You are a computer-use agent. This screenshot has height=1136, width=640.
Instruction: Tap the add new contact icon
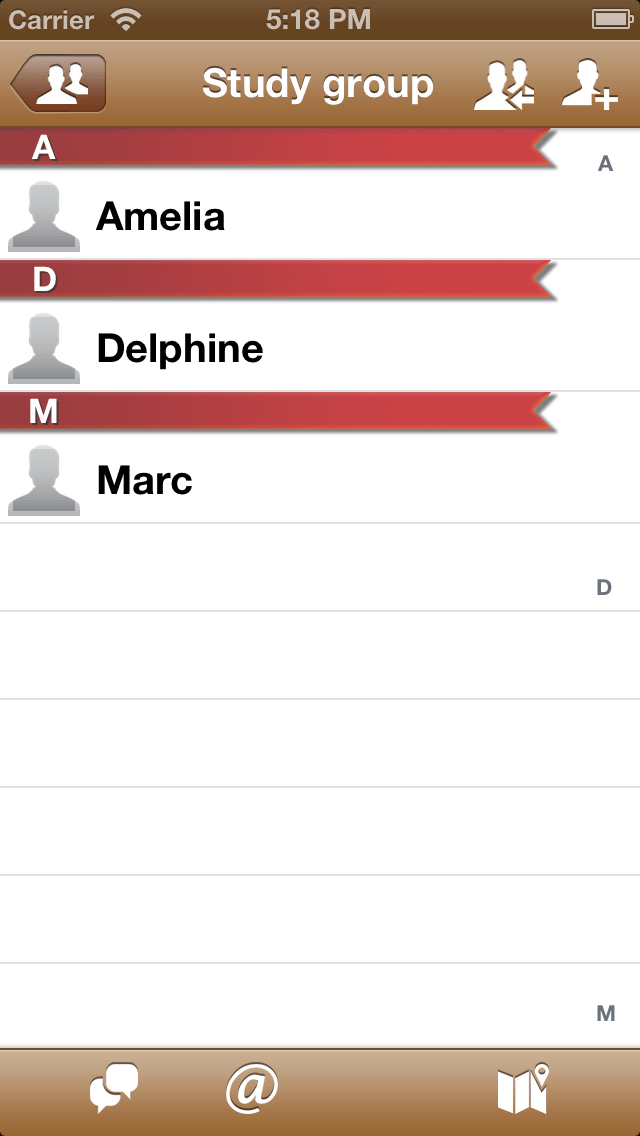click(x=588, y=84)
